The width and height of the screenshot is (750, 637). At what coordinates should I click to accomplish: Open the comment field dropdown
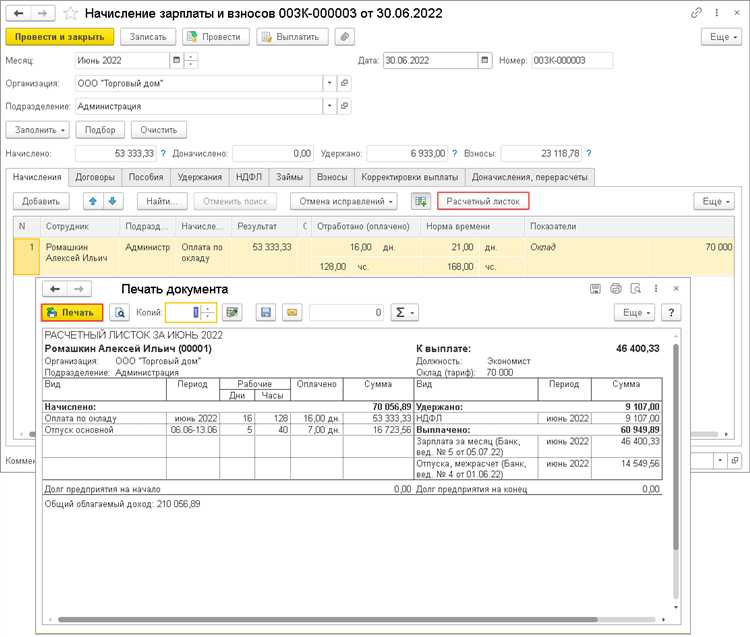tap(720, 461)
